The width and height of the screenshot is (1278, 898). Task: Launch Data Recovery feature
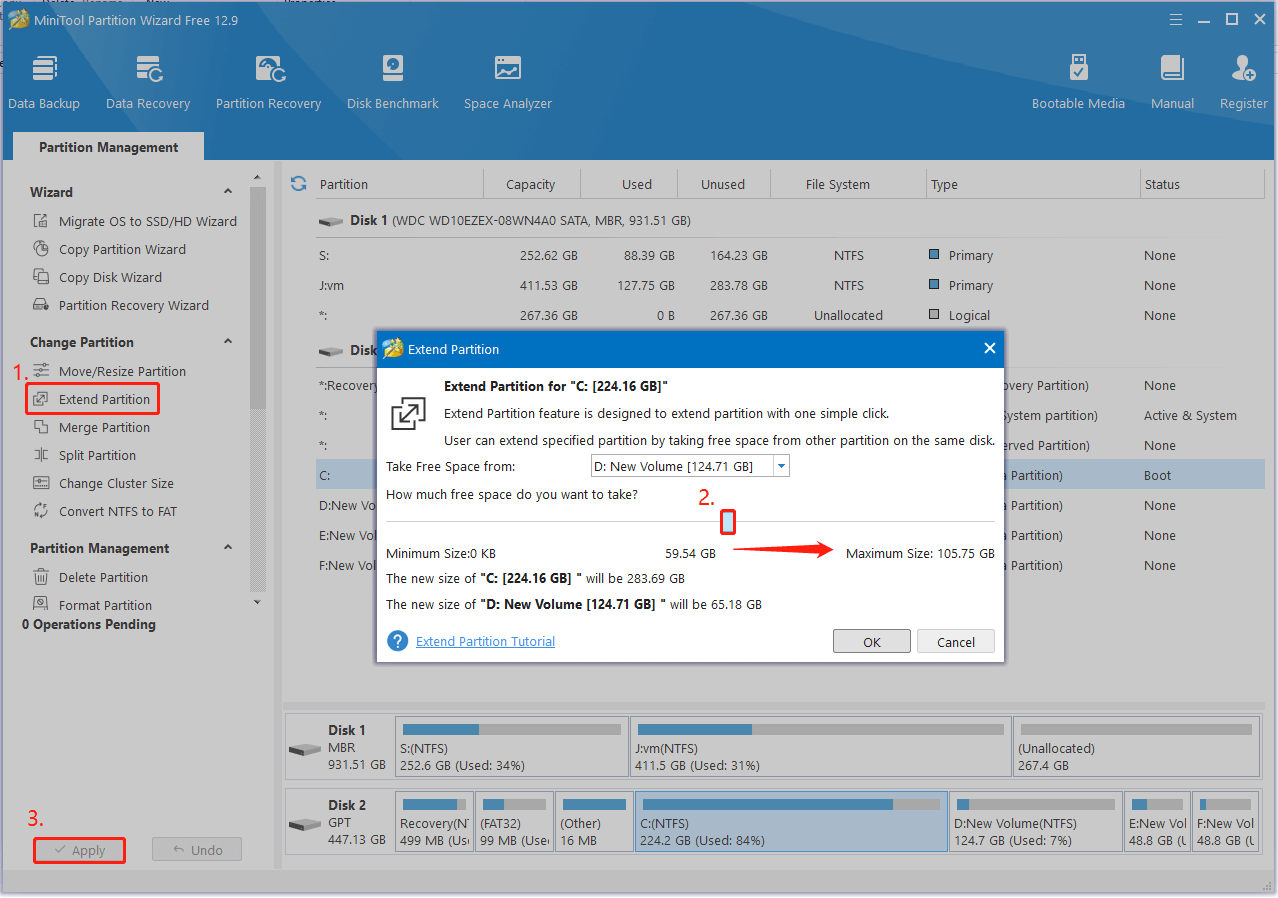point(148,82)
